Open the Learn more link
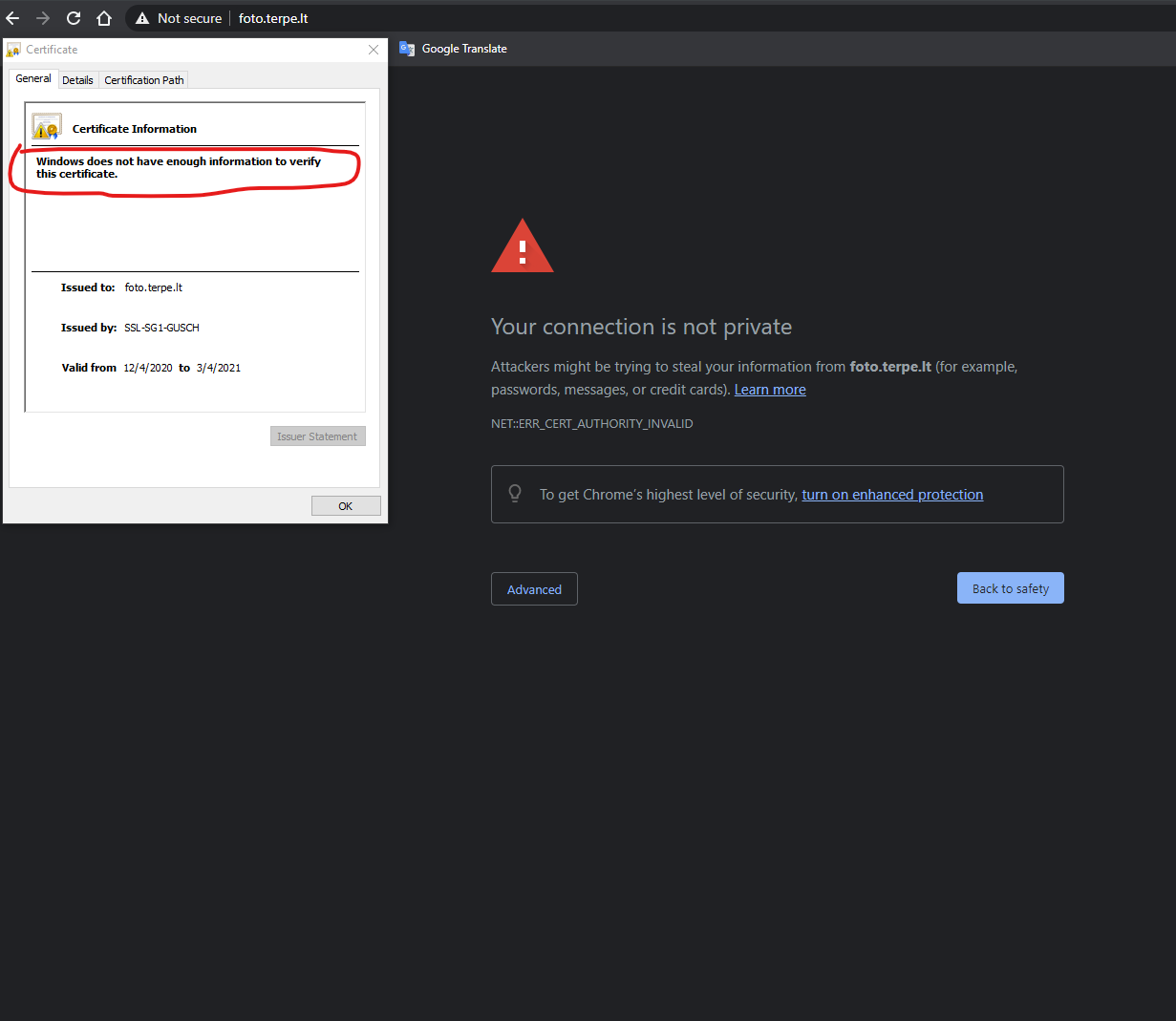Image resolution: width=1176 pixels, height=1021 pixels. click(769, 390)
